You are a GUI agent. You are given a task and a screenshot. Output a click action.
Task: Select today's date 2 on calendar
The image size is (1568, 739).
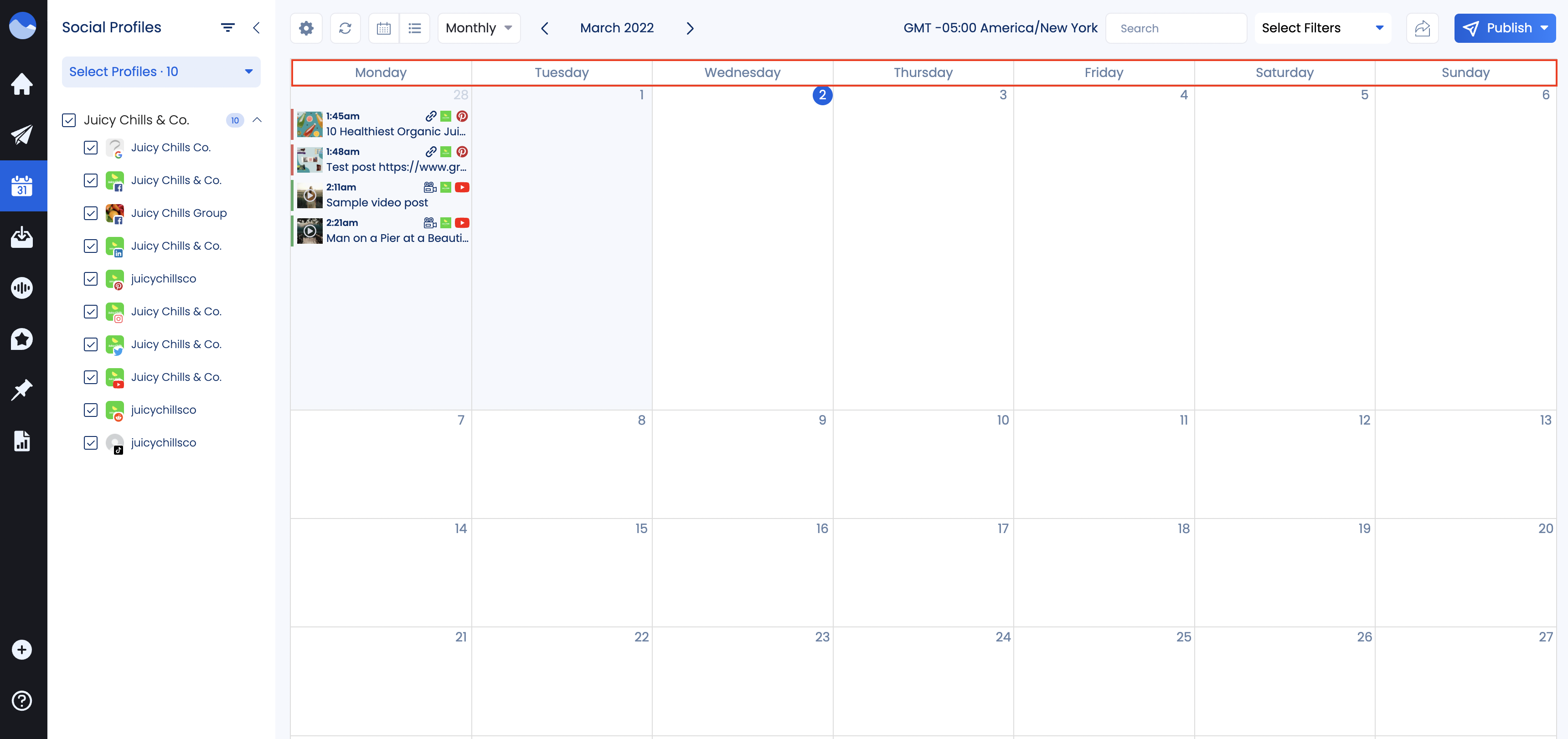point(822,95)
